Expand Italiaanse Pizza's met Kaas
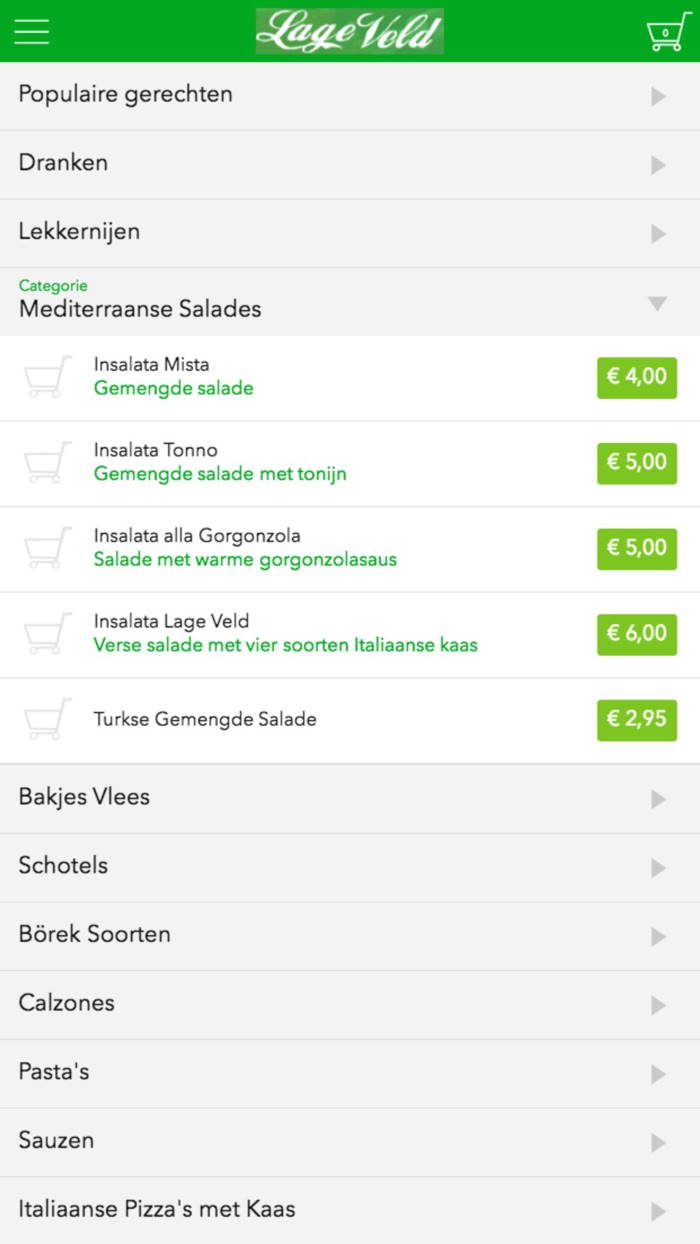Image resolution: width=700 pixels, height=1244 pixels. click(x=350, y=1210)
